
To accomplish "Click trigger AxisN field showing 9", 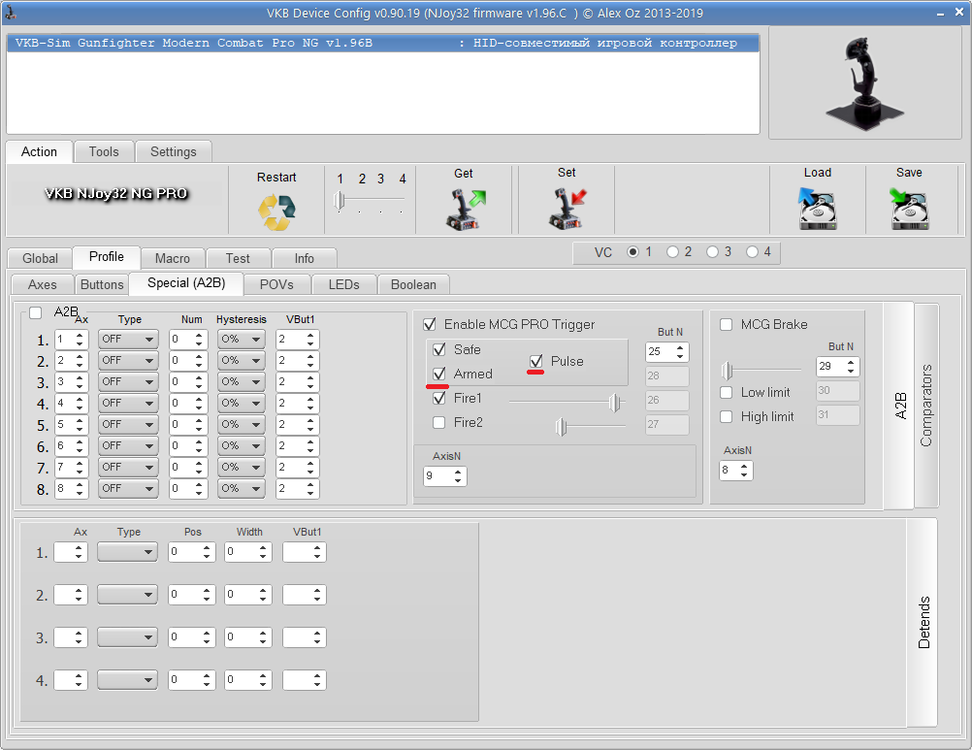I will point(445,476).
